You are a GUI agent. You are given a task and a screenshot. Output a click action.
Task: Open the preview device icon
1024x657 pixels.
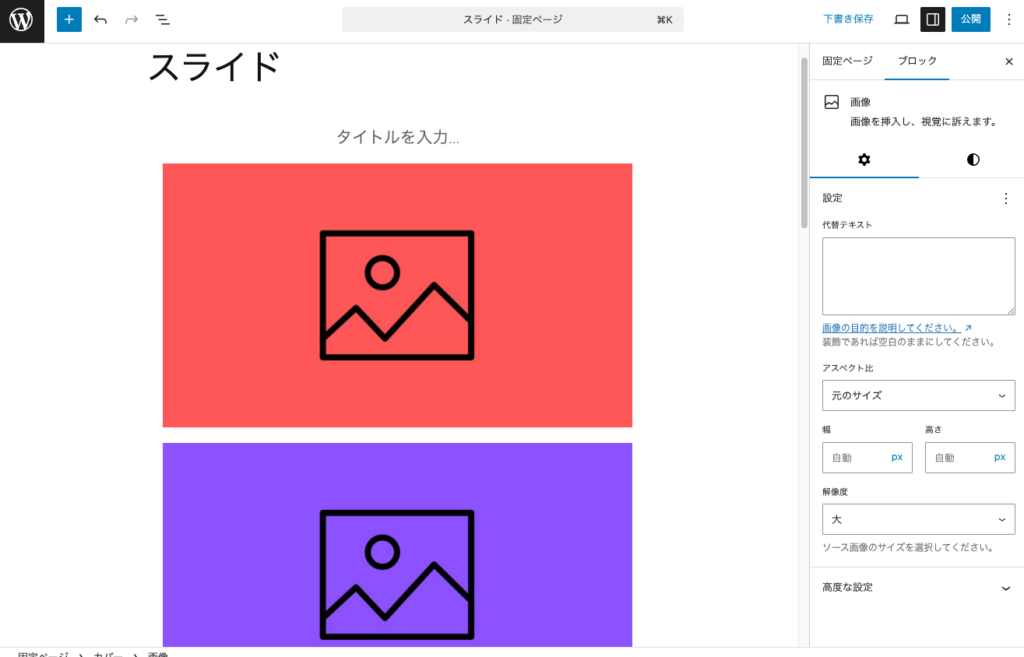pyautogui.click(x=902, y=19)
